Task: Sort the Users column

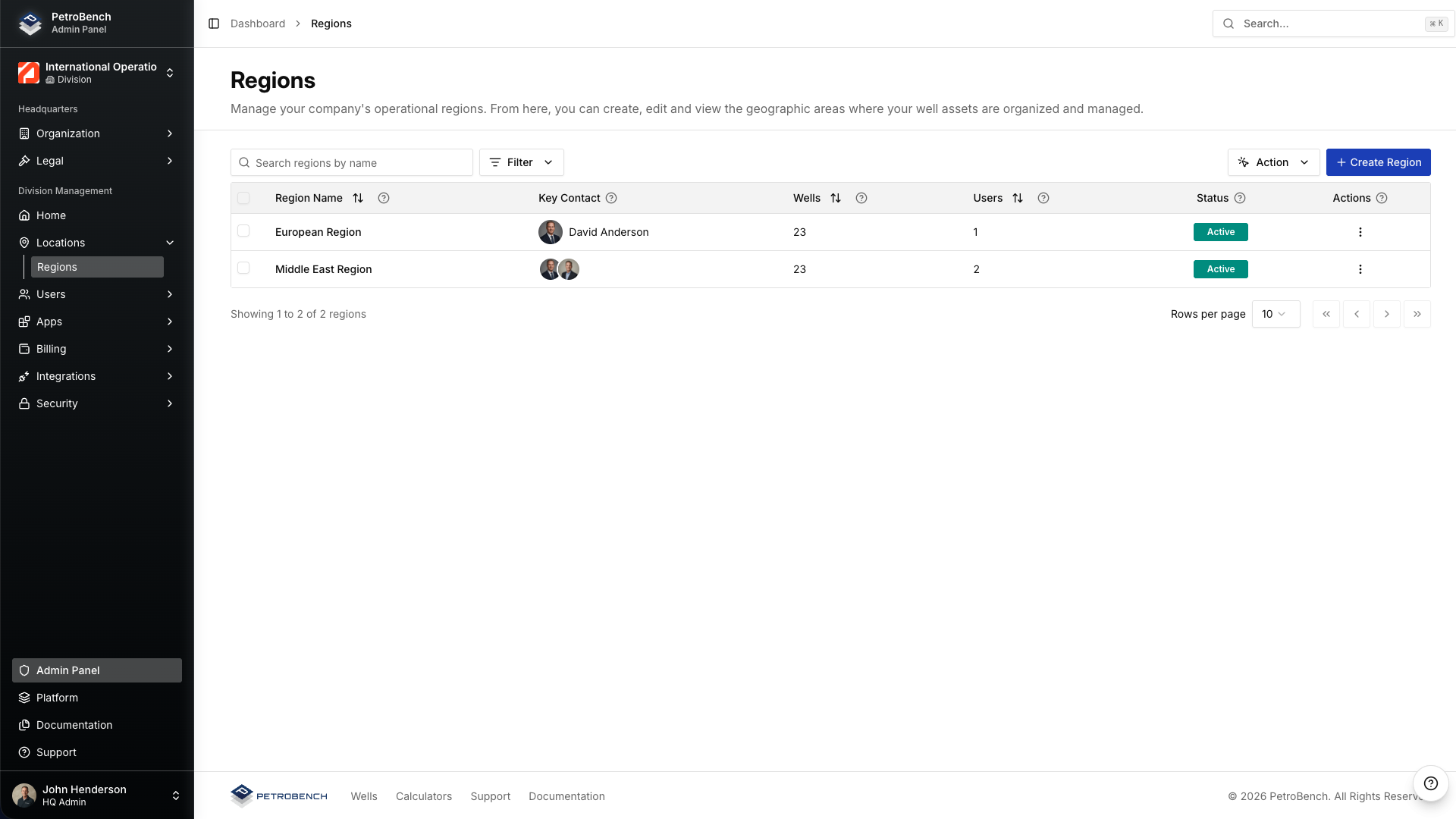Action: coord(1017,198)
